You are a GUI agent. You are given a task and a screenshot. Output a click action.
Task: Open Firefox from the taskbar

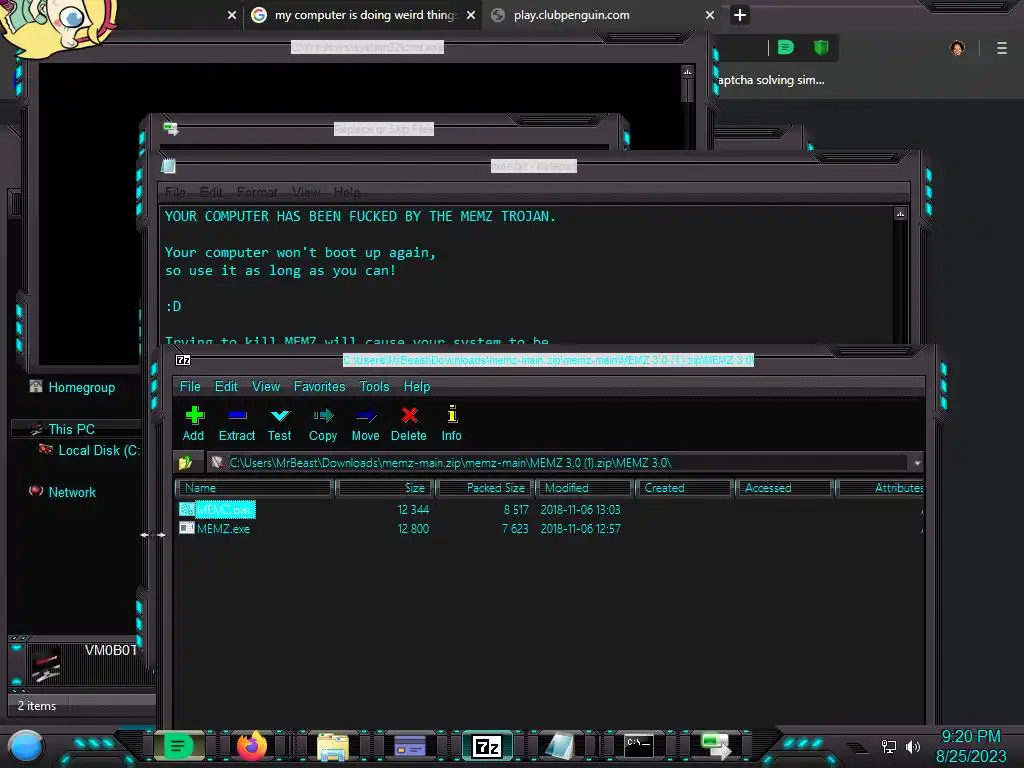tap(252, 745)
